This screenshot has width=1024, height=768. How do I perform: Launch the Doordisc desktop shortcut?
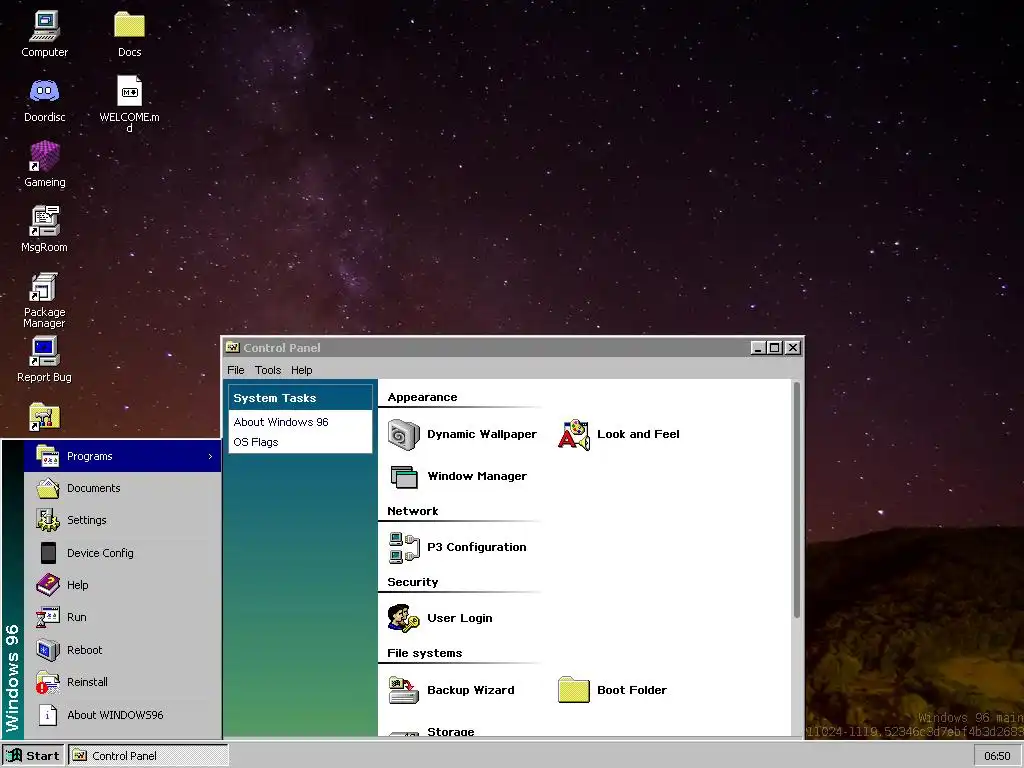click(x=44, y=99)
